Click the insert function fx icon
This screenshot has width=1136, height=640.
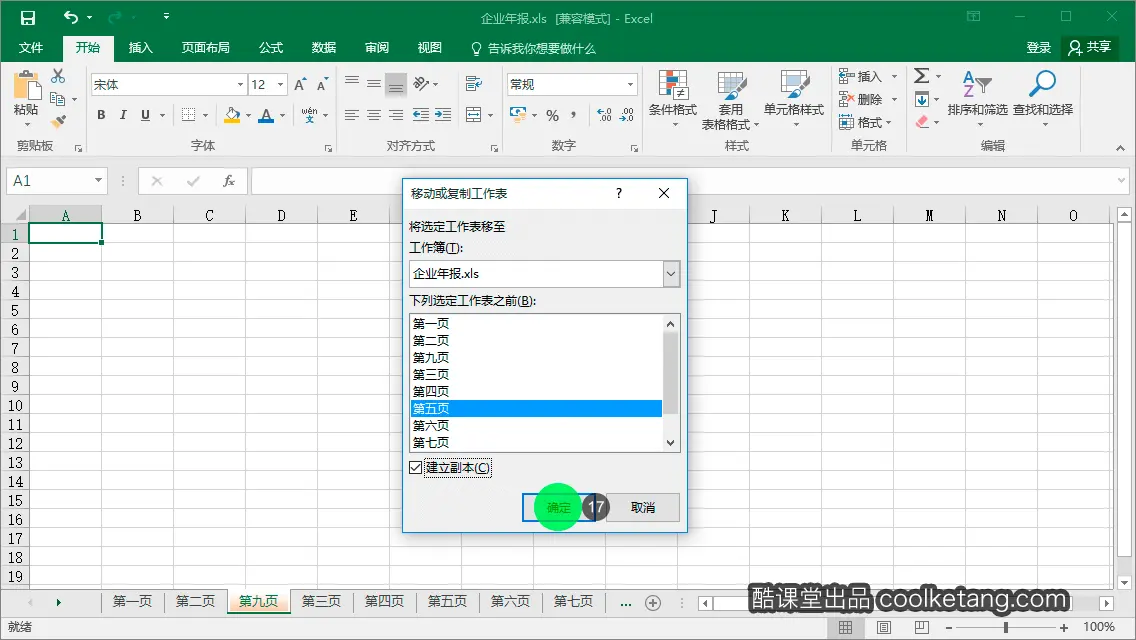pyautogui.click(x=229, y=181)
